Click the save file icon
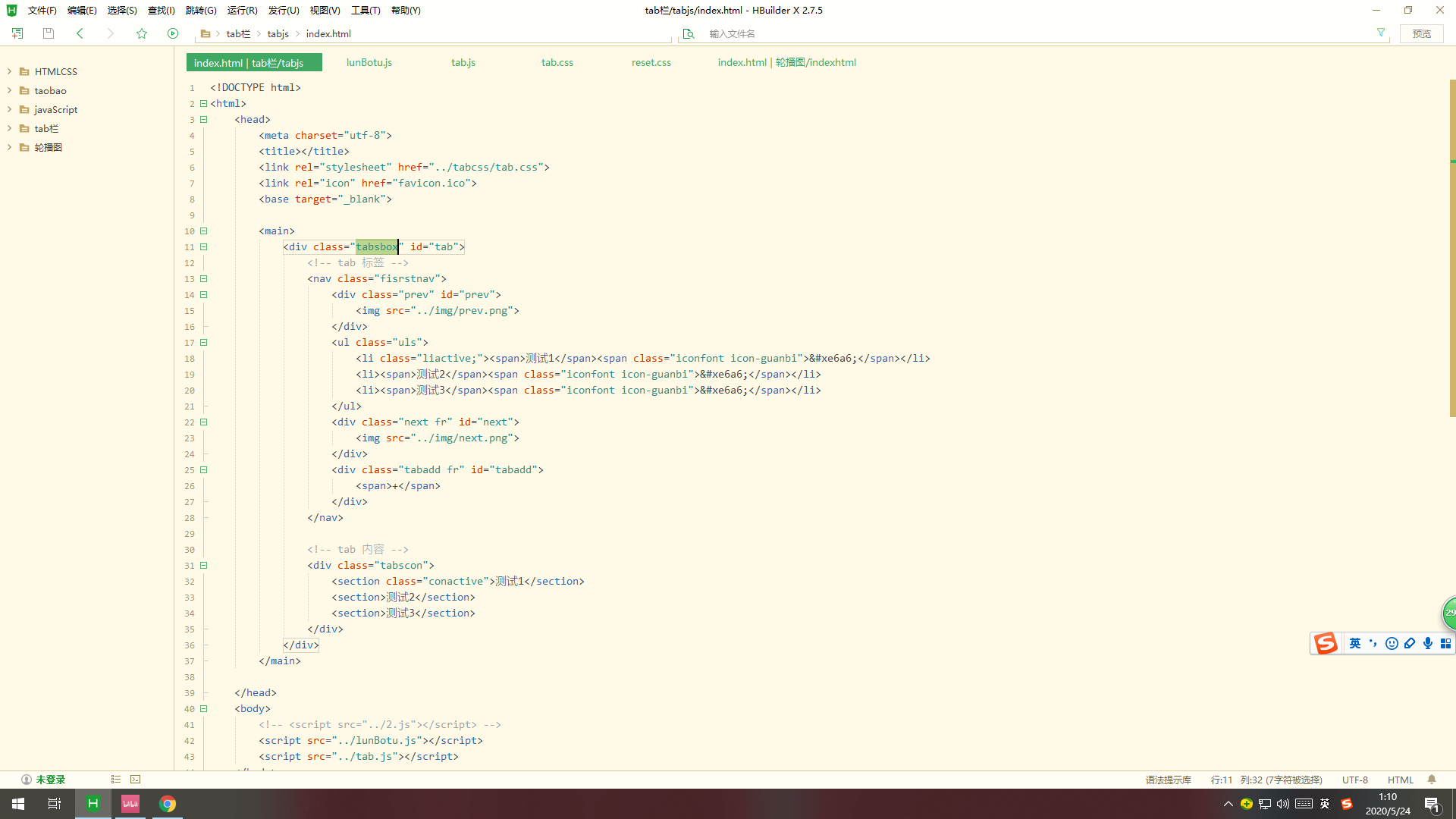This screenshot has height=819, width=1456. pyautogui.click(x=49, y=33)
